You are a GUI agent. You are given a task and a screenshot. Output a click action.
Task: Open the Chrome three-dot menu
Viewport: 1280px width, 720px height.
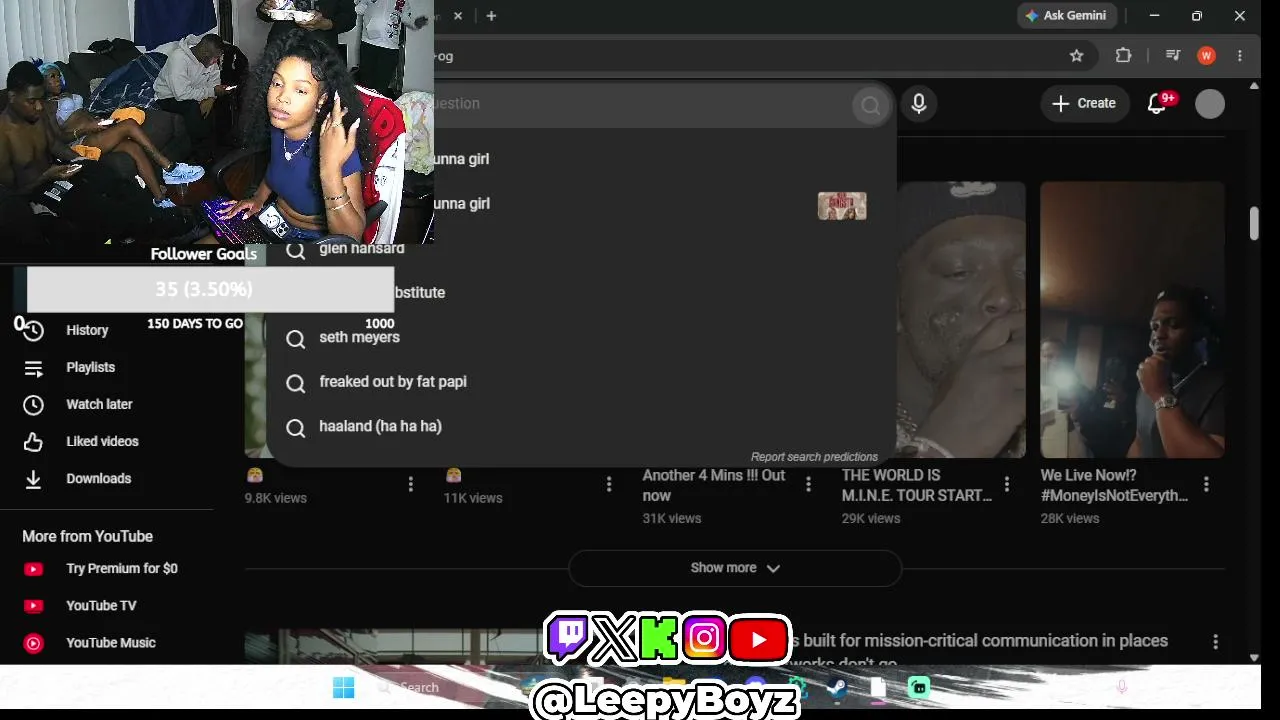(1240, 56)
